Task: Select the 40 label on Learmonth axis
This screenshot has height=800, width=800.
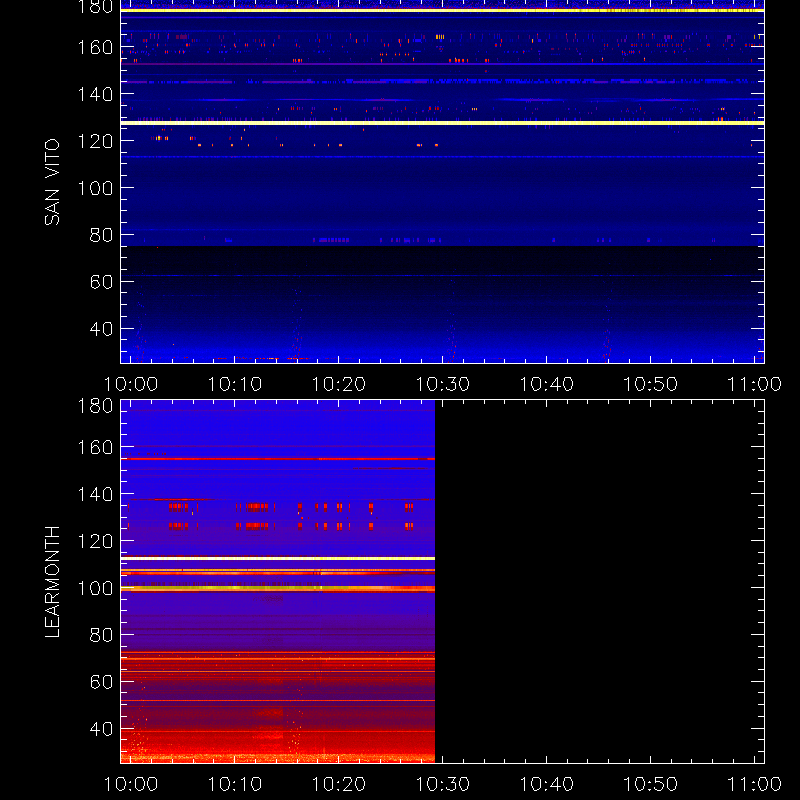Action: [101, 729]
